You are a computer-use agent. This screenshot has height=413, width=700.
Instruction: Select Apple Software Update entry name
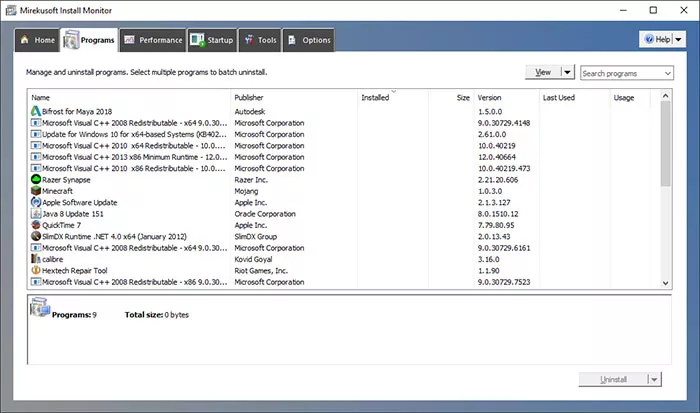pos(79,203)
